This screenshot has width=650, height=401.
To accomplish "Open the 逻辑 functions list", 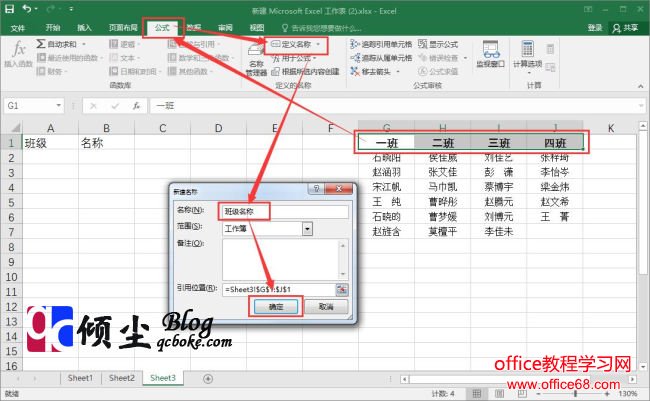I will point(124,44).
